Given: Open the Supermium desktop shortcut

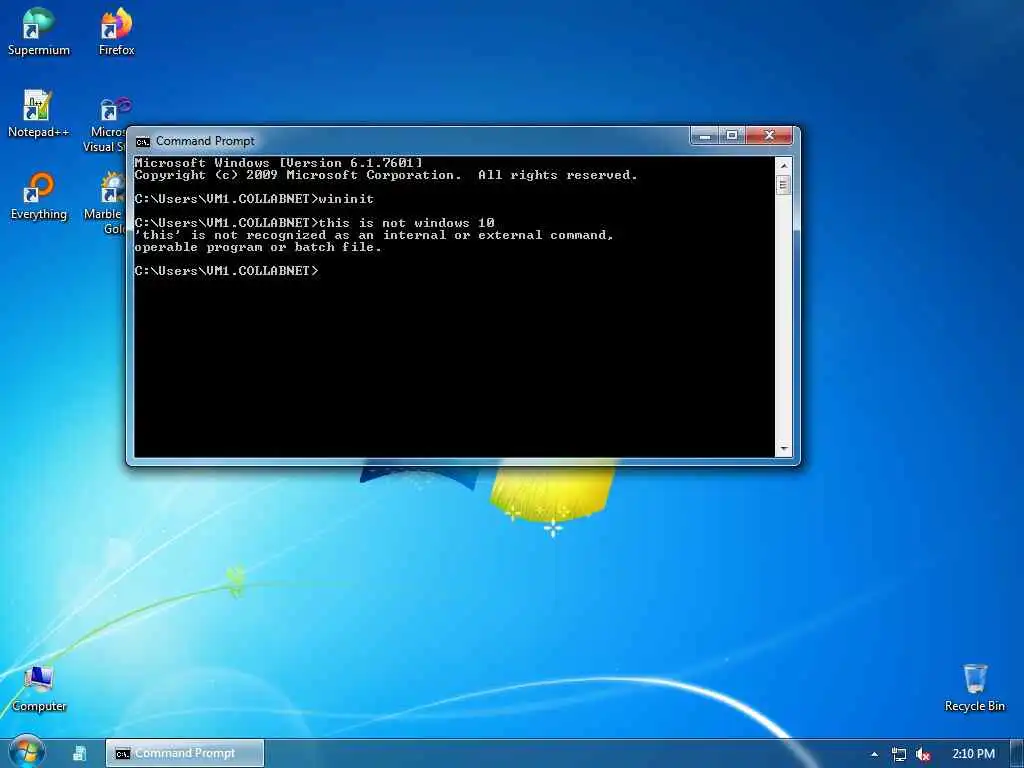Looking at the screenshot, I should pos(39,31).
